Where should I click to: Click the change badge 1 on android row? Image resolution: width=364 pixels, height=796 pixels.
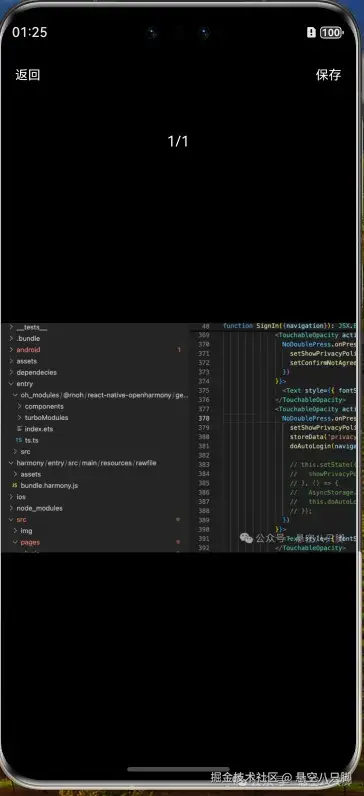click(179, 350)
